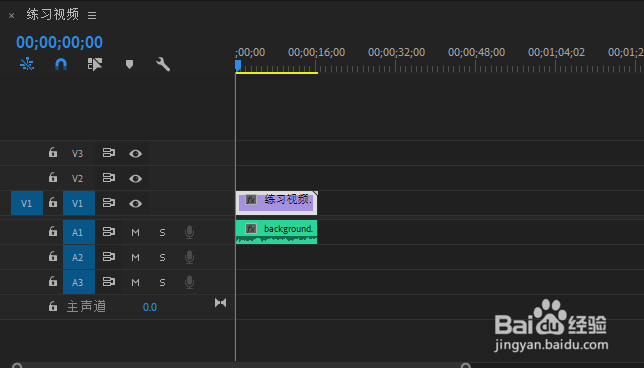Click the blue playhead marker

click(238, 65)
